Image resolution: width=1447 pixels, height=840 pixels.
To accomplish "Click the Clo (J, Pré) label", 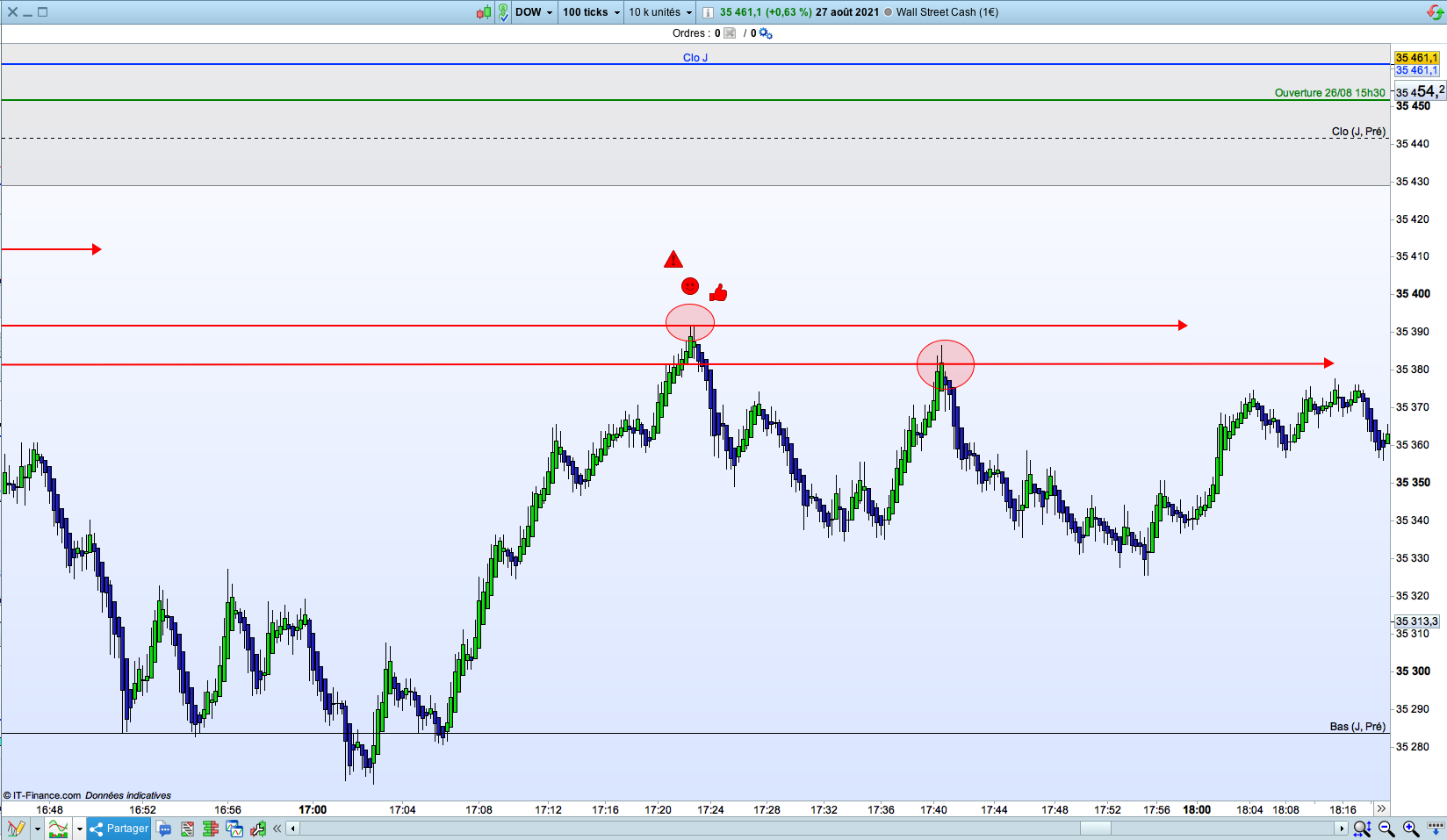I will (1358, 132).
